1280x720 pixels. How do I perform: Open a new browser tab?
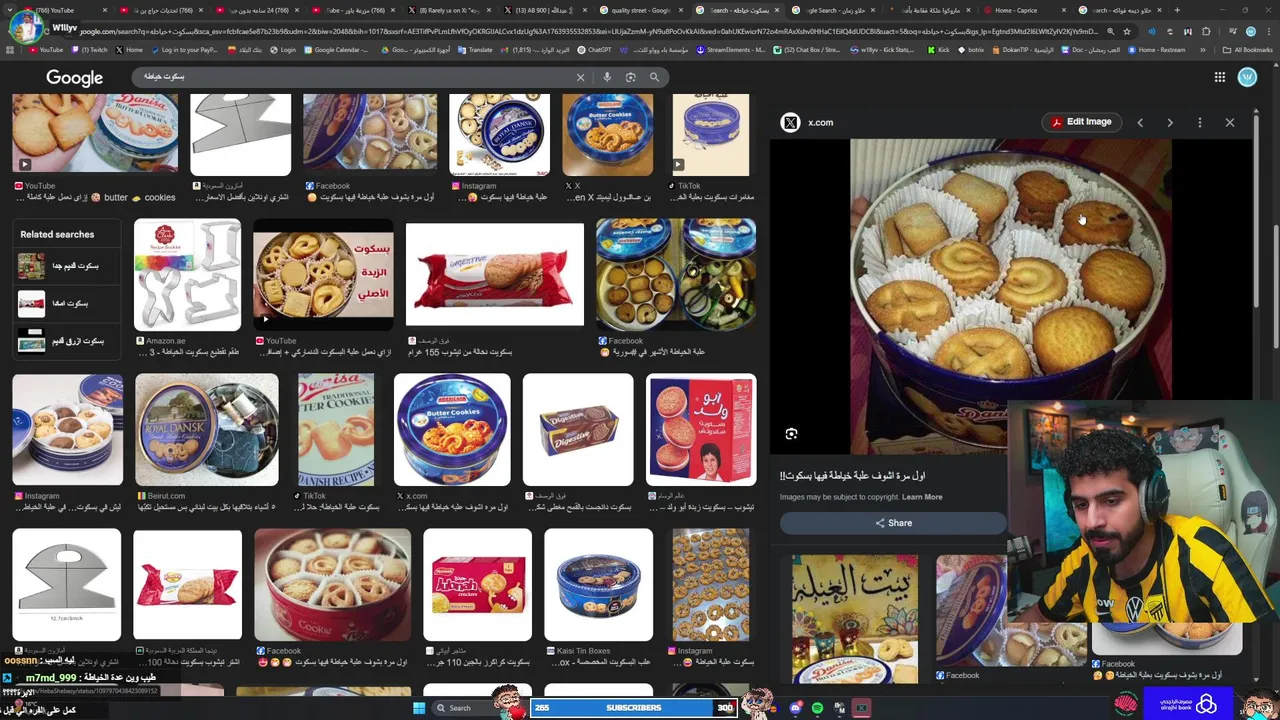[1177, 10]
